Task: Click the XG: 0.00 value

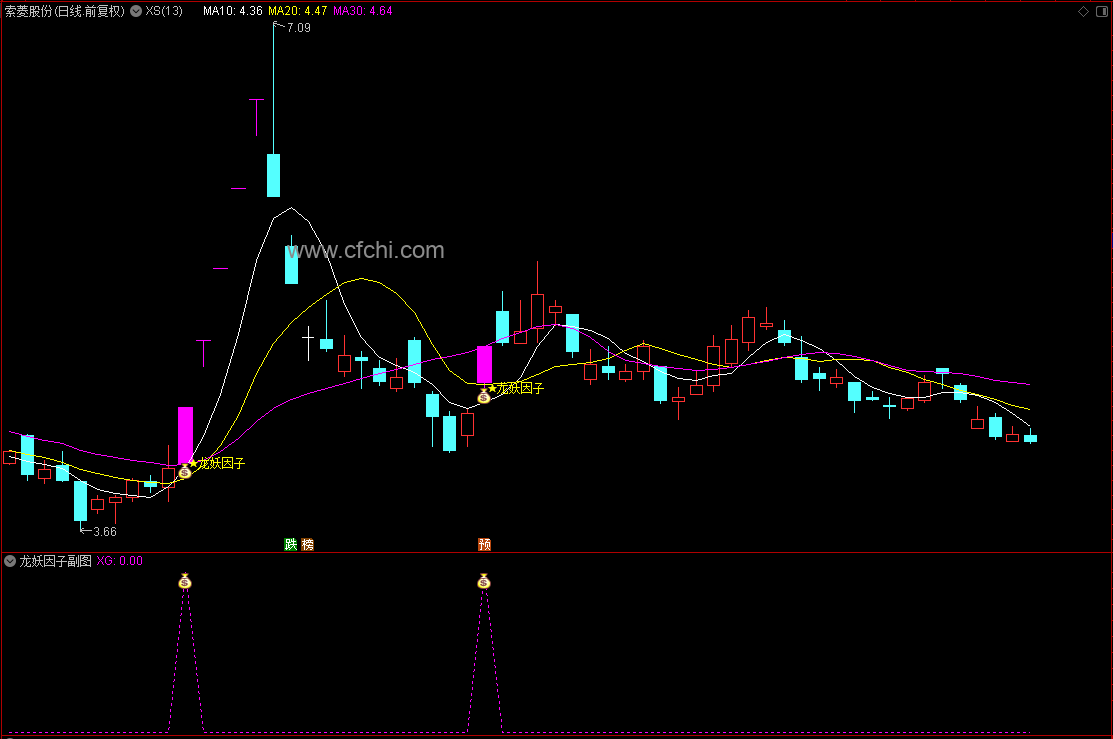Action: [x=119, y=561]
